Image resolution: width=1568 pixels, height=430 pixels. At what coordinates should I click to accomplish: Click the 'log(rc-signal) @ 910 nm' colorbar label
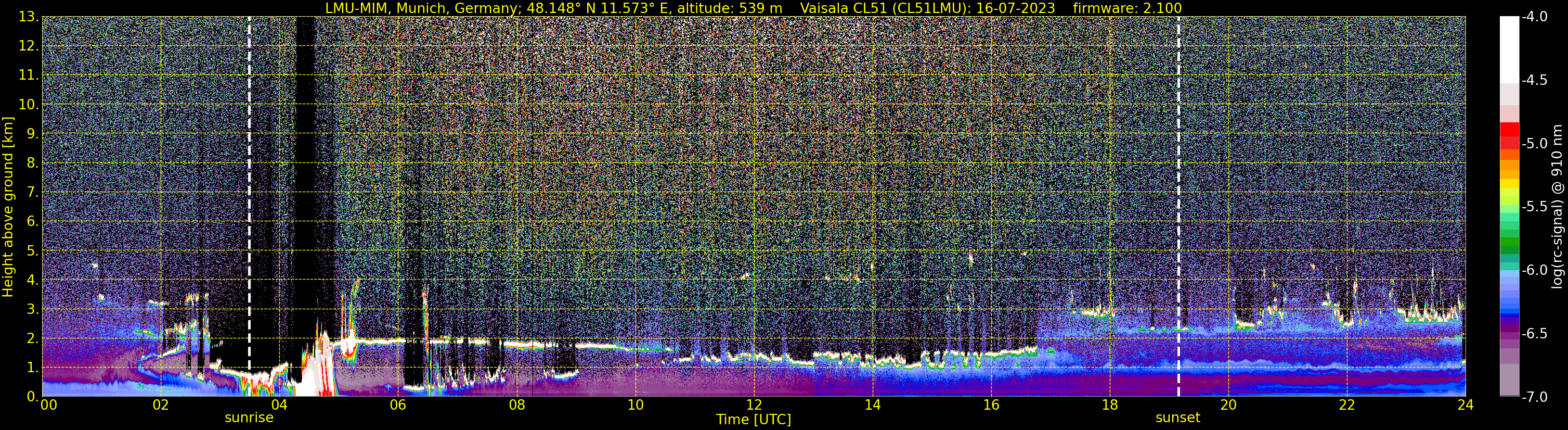1558,207
